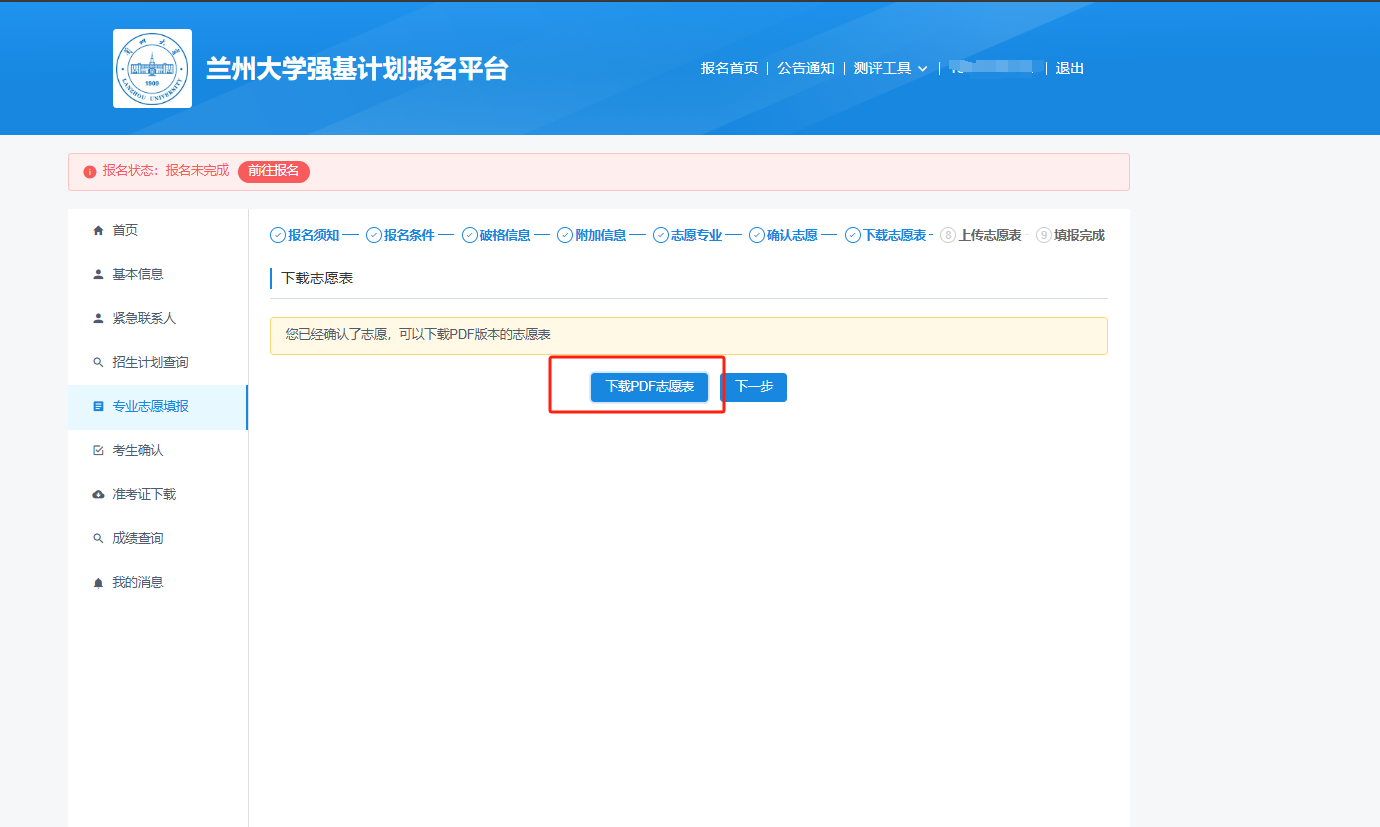
Task: Click the home icon beside 首页
Action: pyautogui.click(x=98, y=231)
